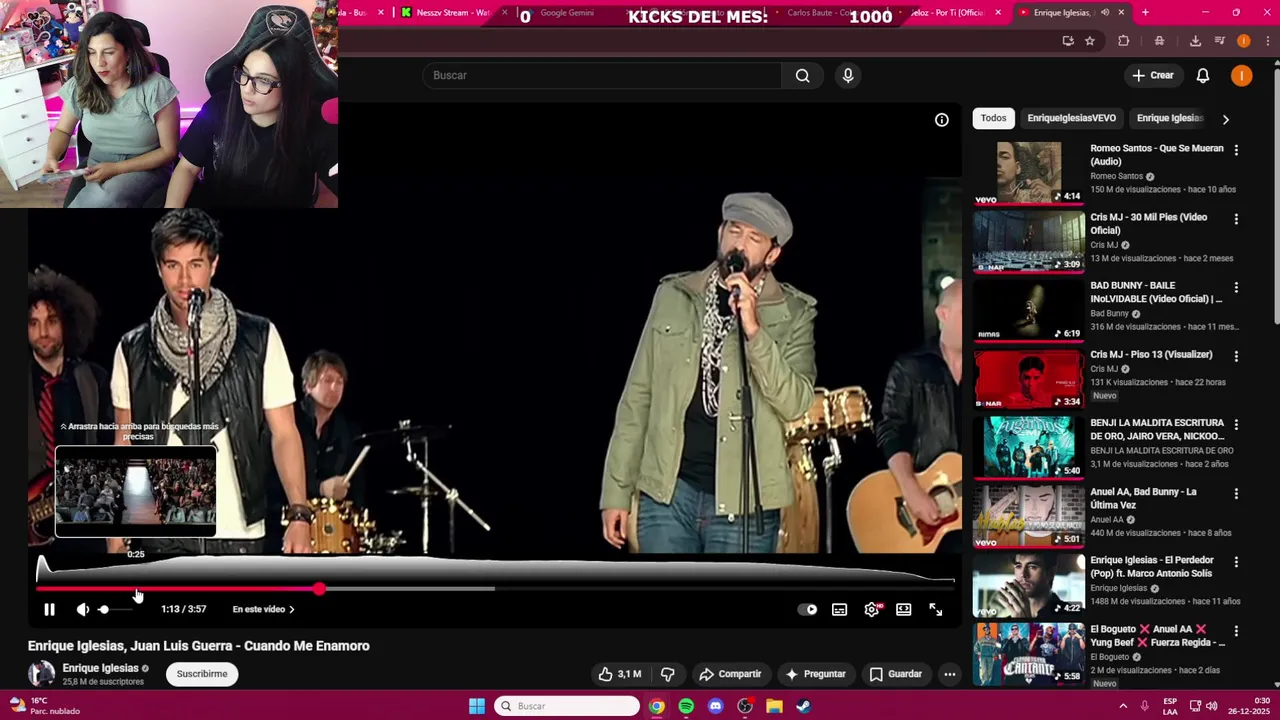The height and width of the screenshot is (720, 1280).
Task: Open the Enrique Iglesias channel avatar
Action: pos(41,674)
